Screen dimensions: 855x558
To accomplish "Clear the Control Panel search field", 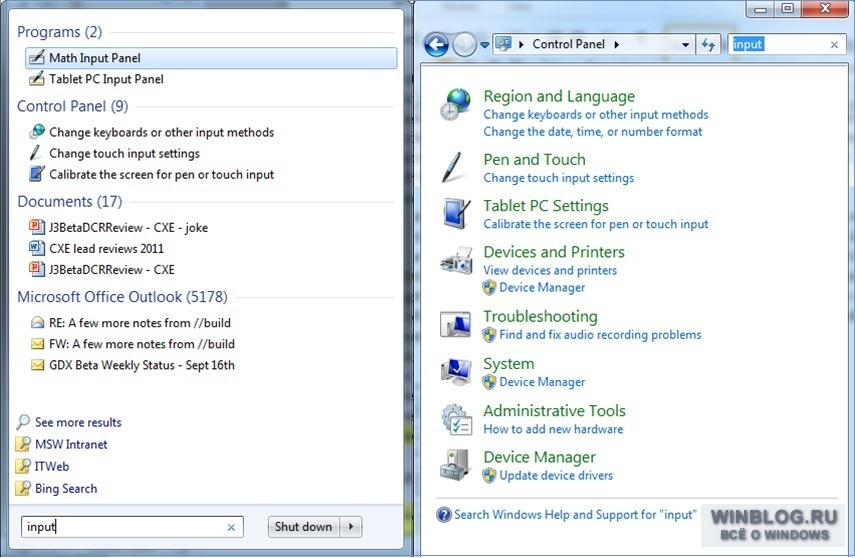I will [x=834, y=45].
